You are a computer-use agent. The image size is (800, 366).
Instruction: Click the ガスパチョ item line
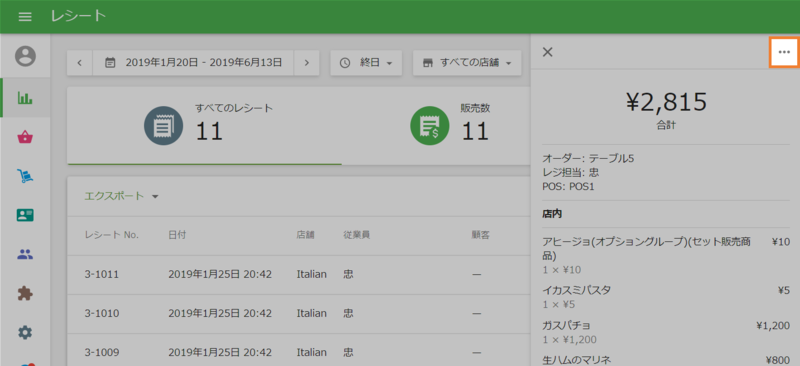coord(666,332)
